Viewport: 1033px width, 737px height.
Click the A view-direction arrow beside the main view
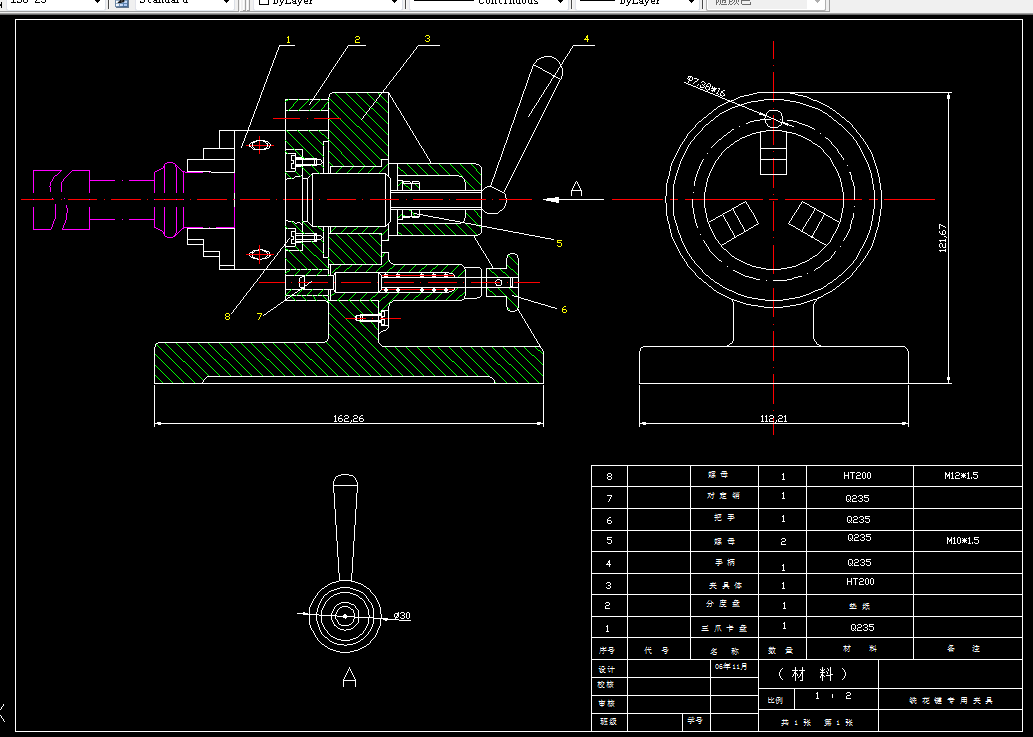tap(552, 199)
